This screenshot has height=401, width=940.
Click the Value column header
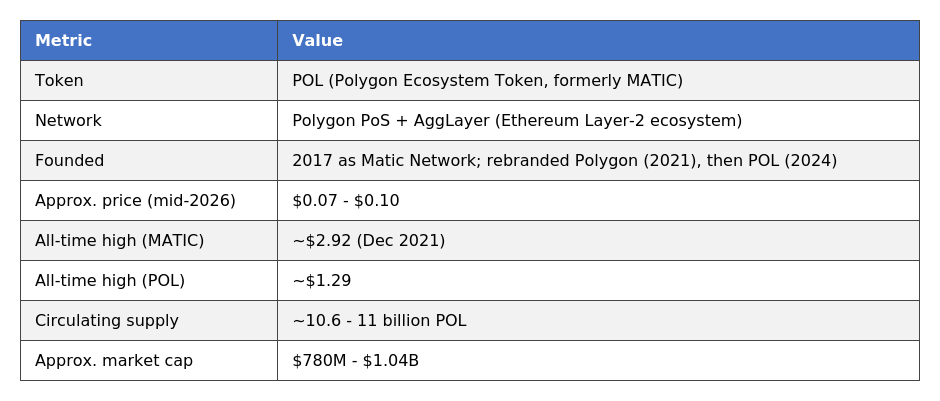[x=598, y=41]
